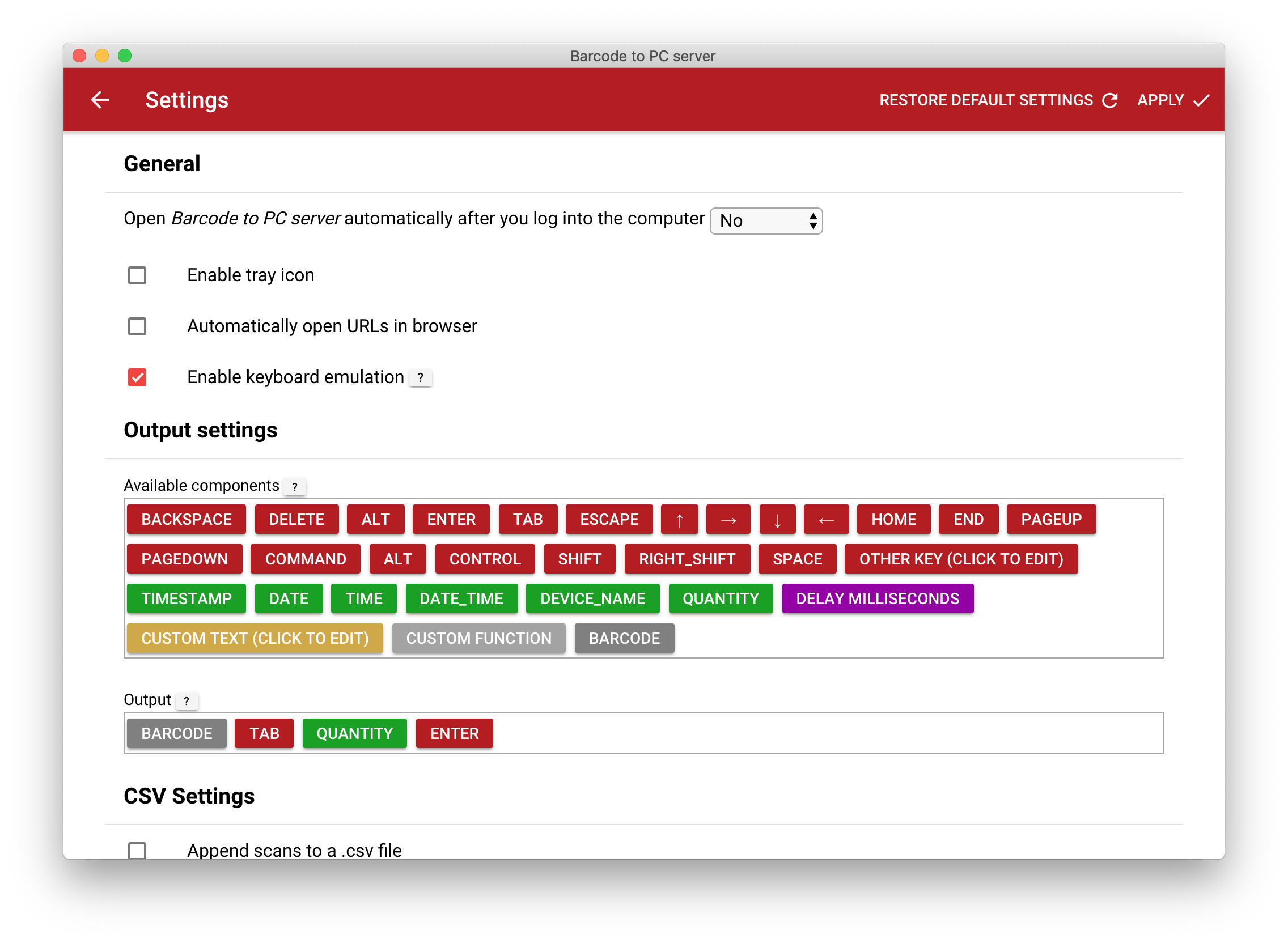Open help for Available components
This screenshot has height=943, width=1288.
click(295, 486)
